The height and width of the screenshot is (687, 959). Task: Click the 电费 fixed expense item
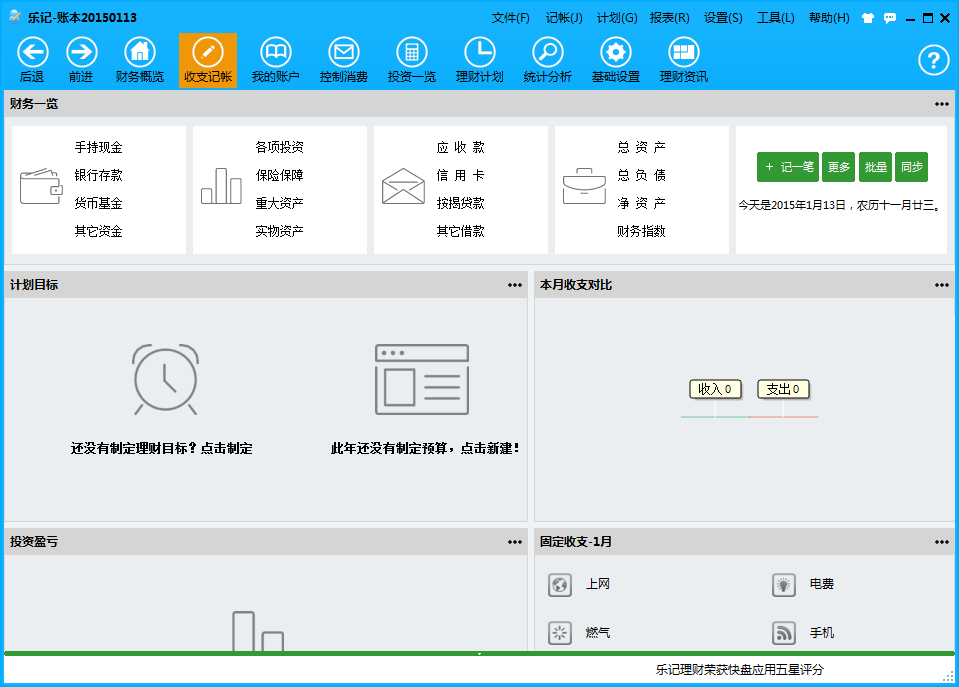click(x=821, y=584)
